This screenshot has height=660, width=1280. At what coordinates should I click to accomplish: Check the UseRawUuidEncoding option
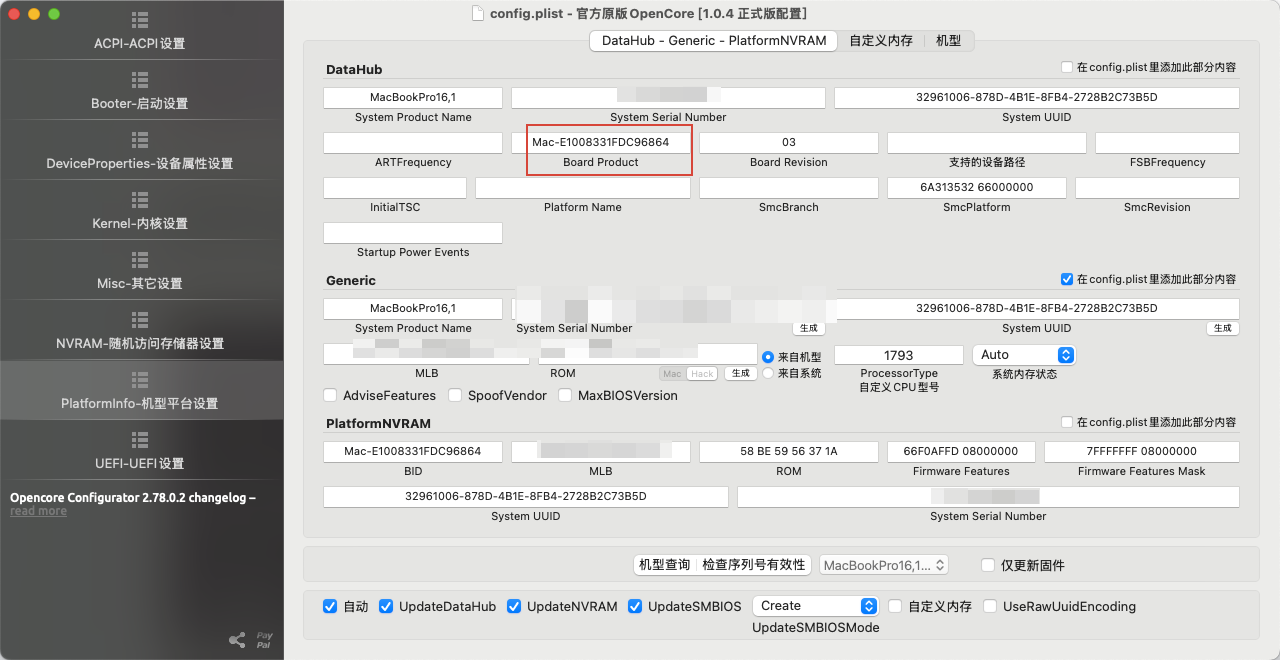(x=990, y=606)
